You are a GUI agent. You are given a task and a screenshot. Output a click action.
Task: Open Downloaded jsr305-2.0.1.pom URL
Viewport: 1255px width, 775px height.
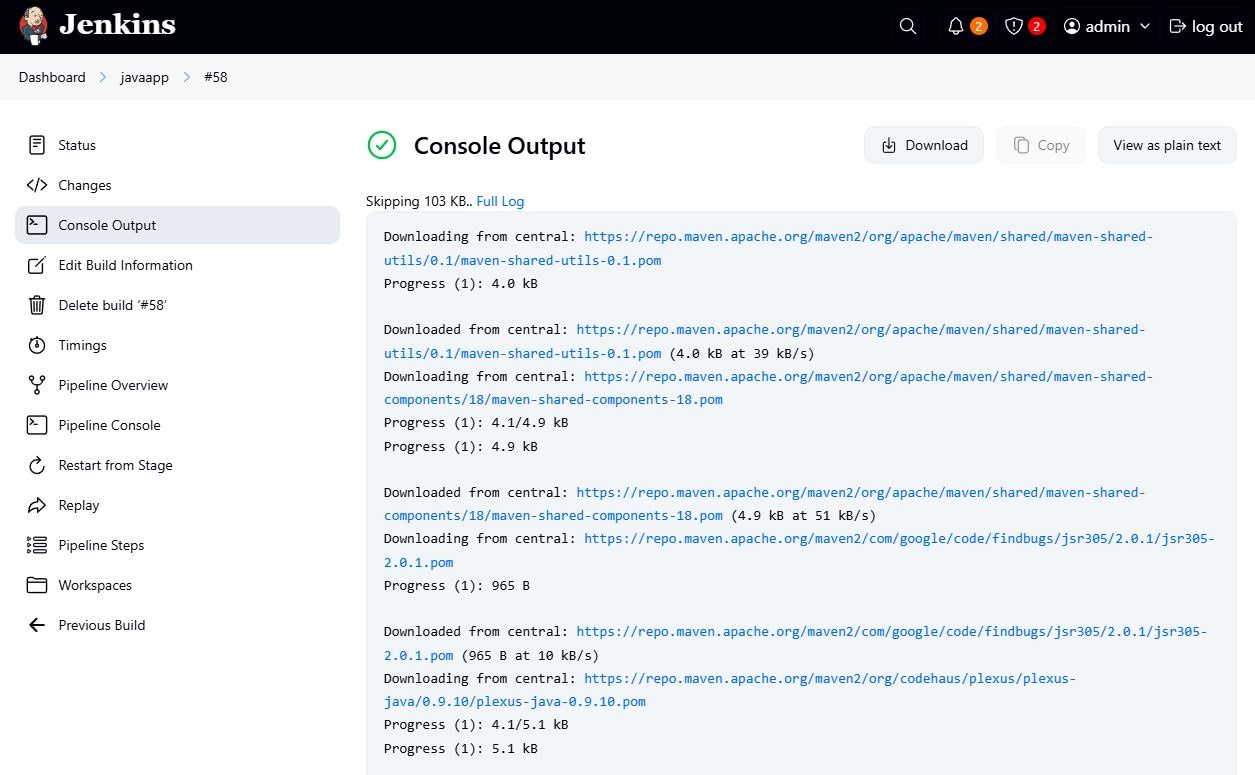click(x=796, y=643)
